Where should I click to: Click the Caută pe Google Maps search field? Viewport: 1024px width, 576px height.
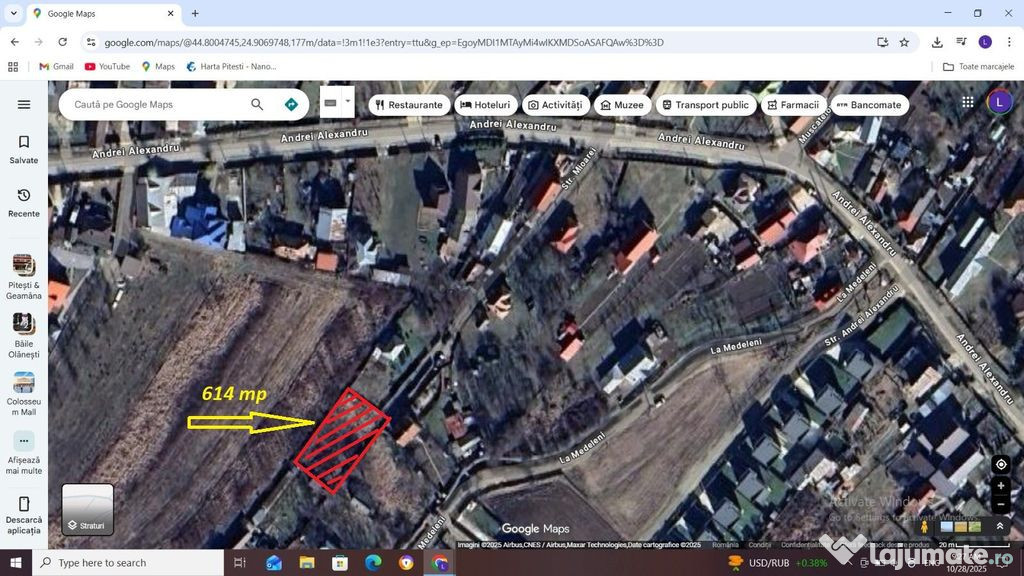(155, 104)
